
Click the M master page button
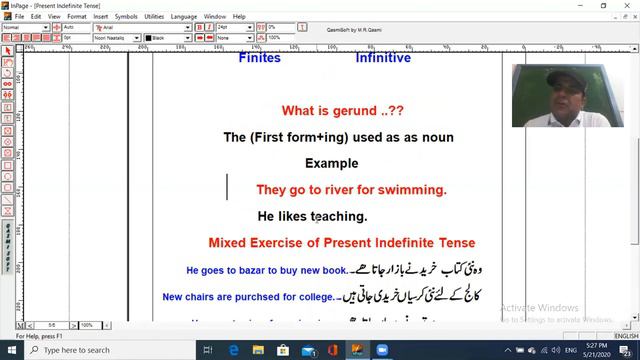pyautogui.click(x=20, y=325)
